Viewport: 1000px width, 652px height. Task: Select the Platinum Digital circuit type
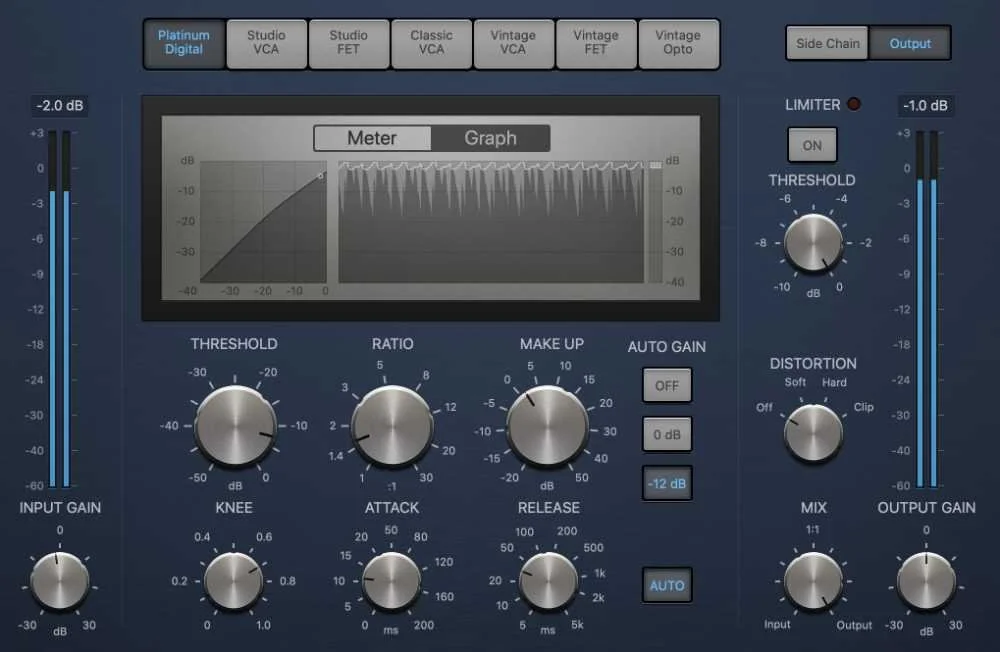[184, 44]
